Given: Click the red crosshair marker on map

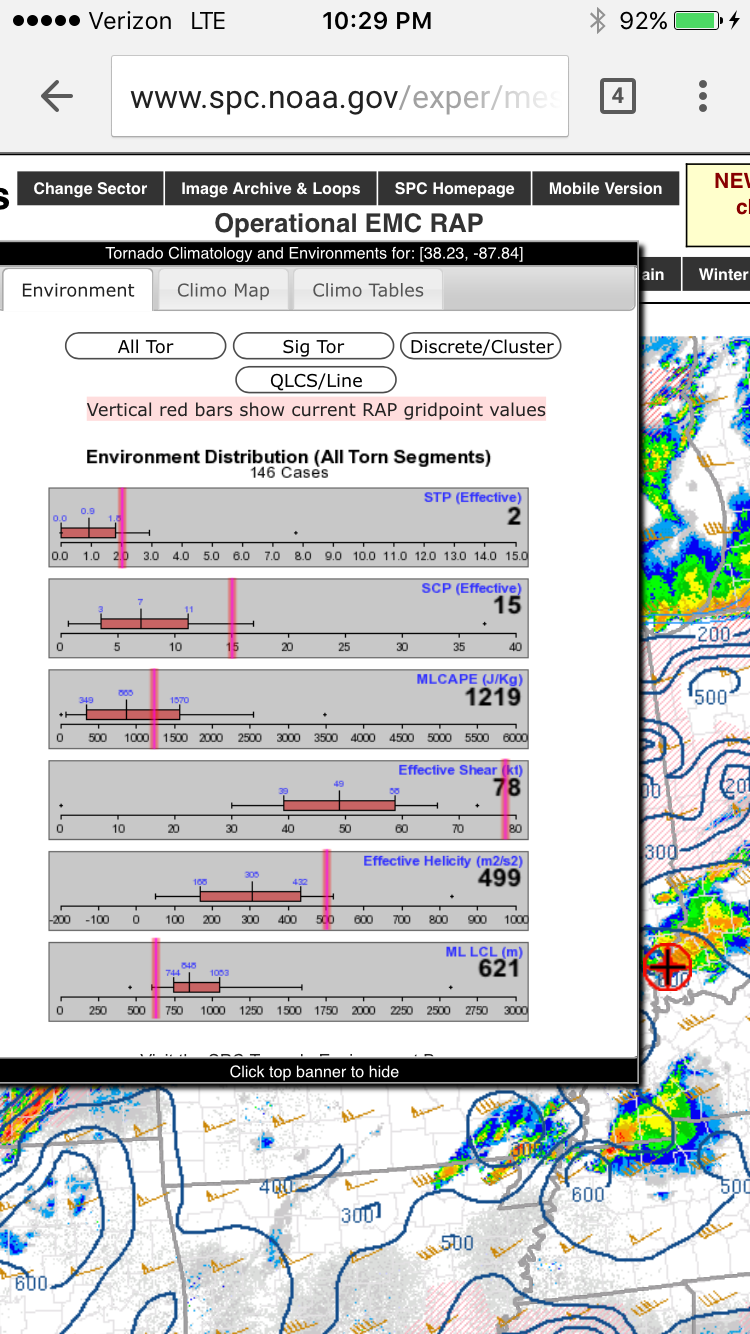Looking at the screenshot, I should (x=667, y=965).
